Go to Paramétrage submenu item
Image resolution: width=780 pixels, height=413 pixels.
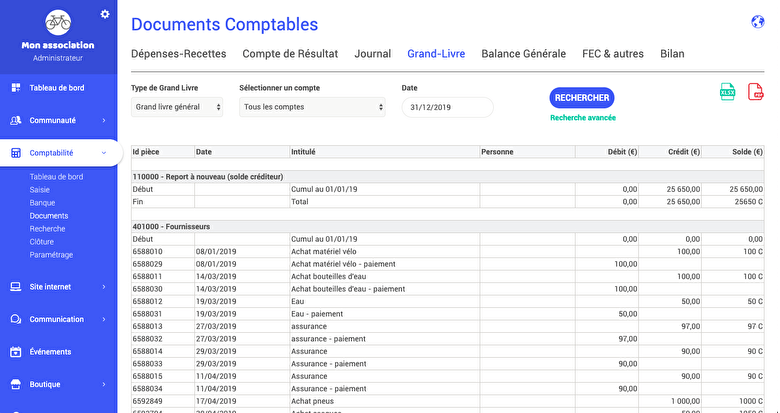pos(51,255)
